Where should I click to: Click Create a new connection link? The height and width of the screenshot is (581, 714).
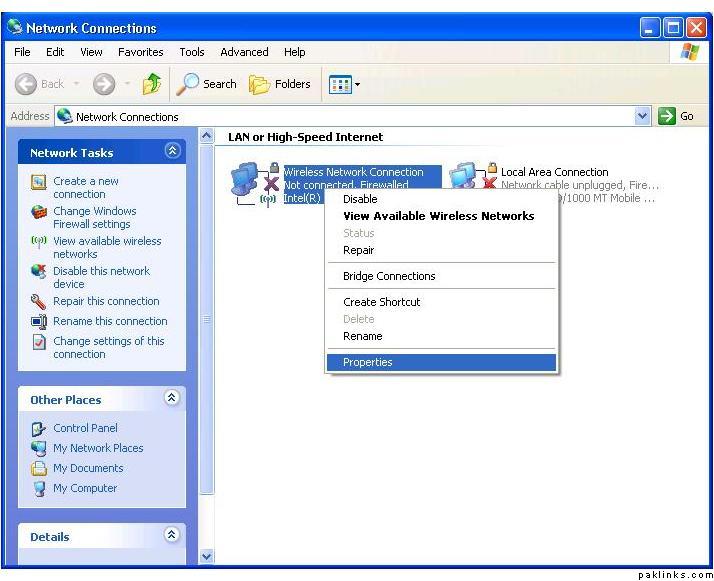86,188
